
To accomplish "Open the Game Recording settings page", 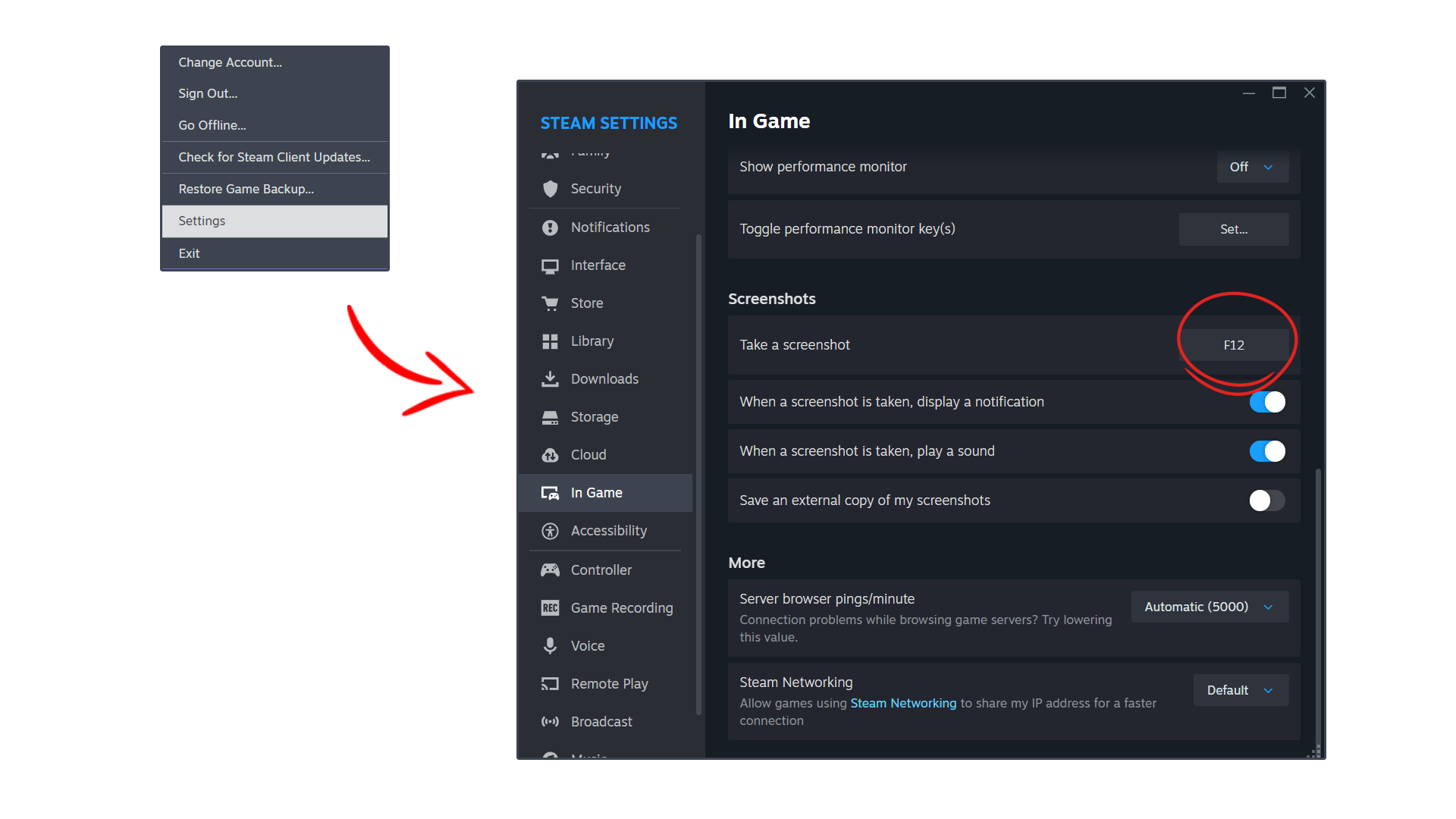I will 605,608.
